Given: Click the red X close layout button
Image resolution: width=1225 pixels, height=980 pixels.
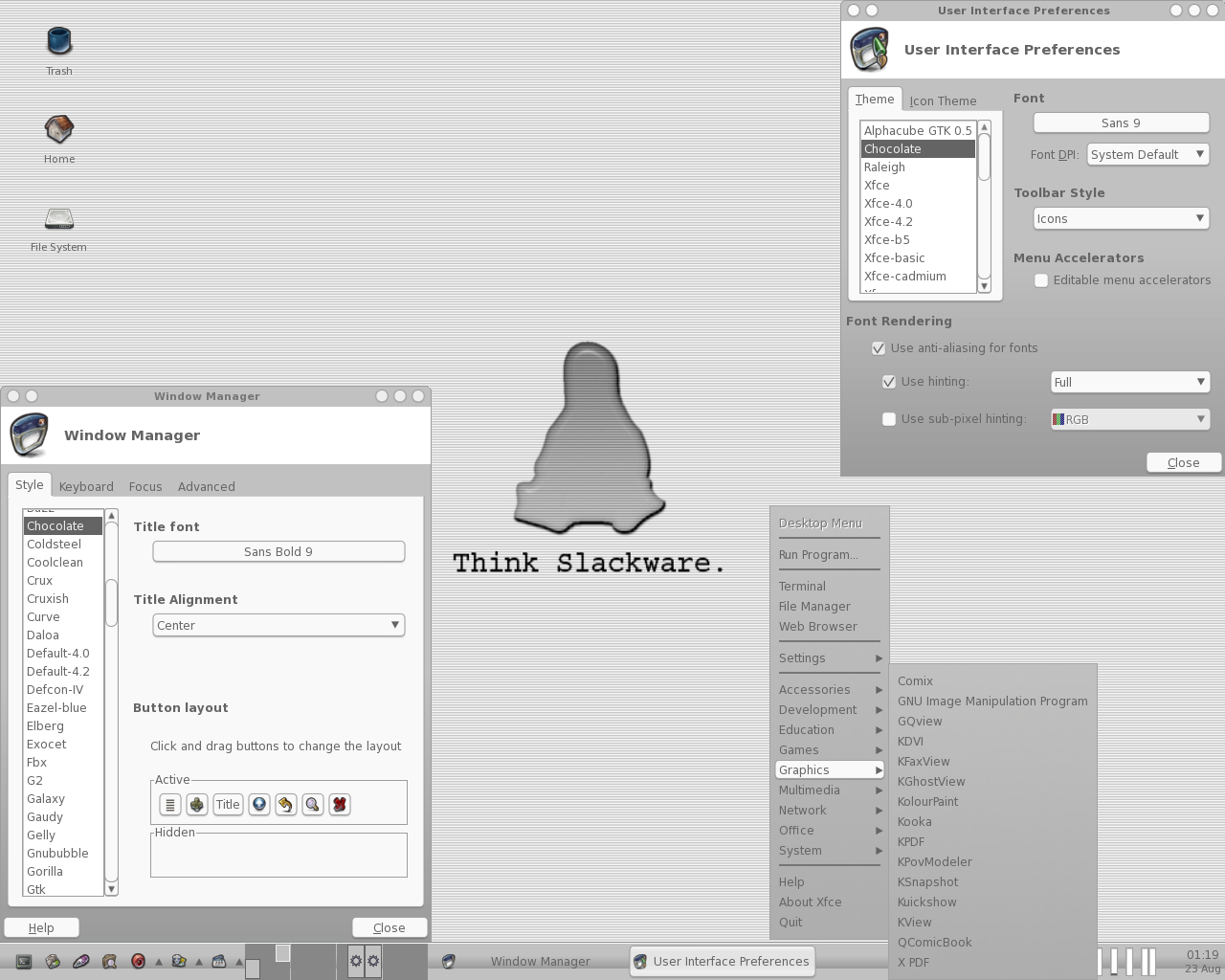Looking at the screenshot, I should pos(340,805).
